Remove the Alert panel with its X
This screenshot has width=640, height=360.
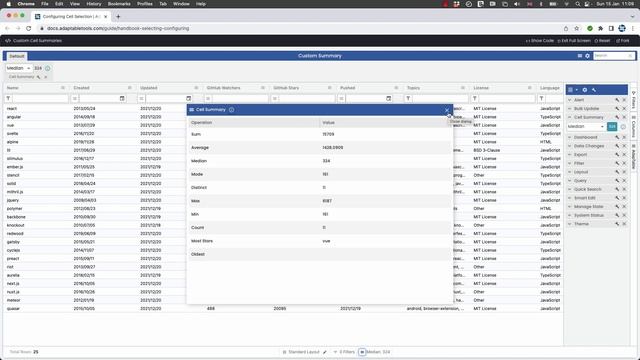coord(624,100)
